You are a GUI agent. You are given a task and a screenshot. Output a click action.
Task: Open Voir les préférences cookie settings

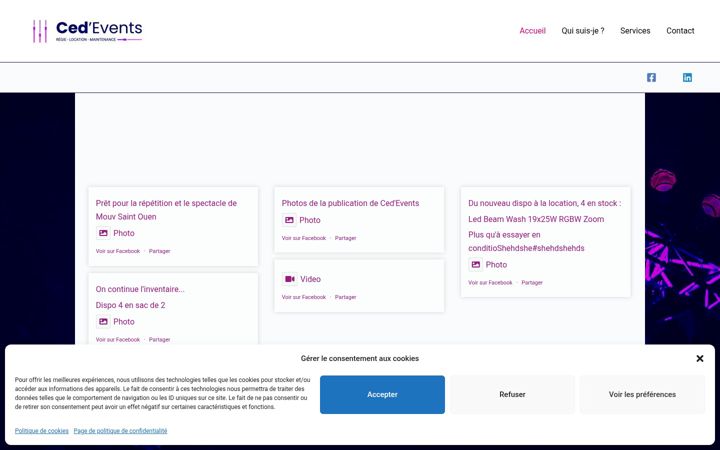point(642,394)
